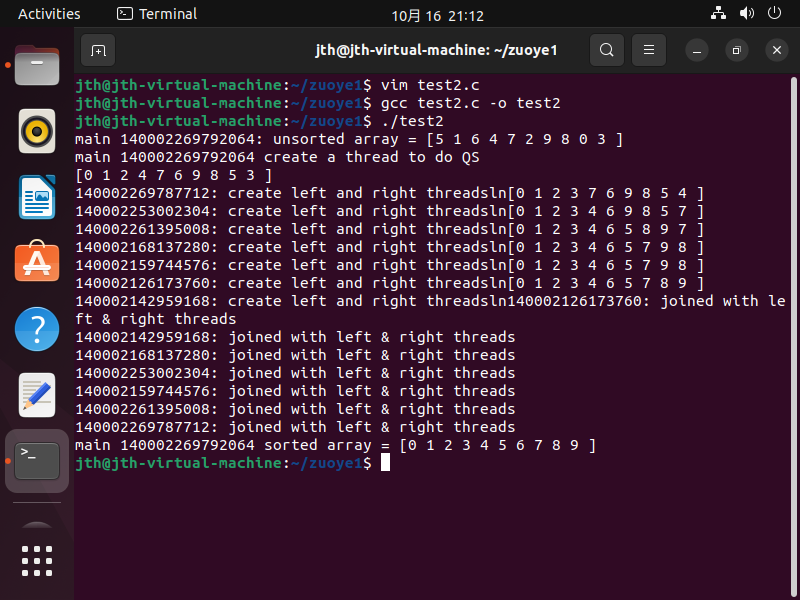800x600 pixels.
Task: Click the 'vim test2.c' command line
Action: coord(278,85)
